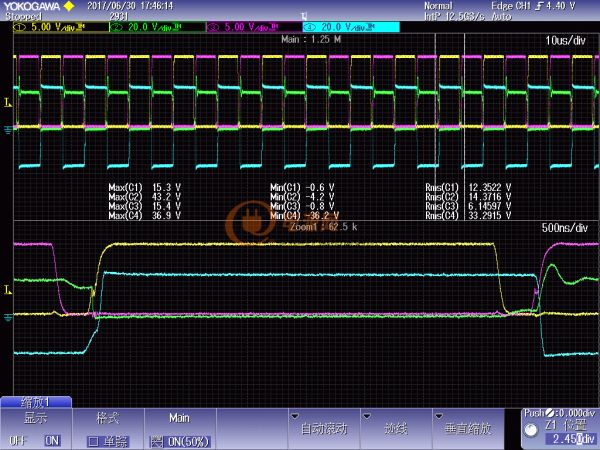Viewport: 600px width, 450px height.
Task: Click the 2017/06/30 17:46:14 timestamp
Action: click(130, 6)
